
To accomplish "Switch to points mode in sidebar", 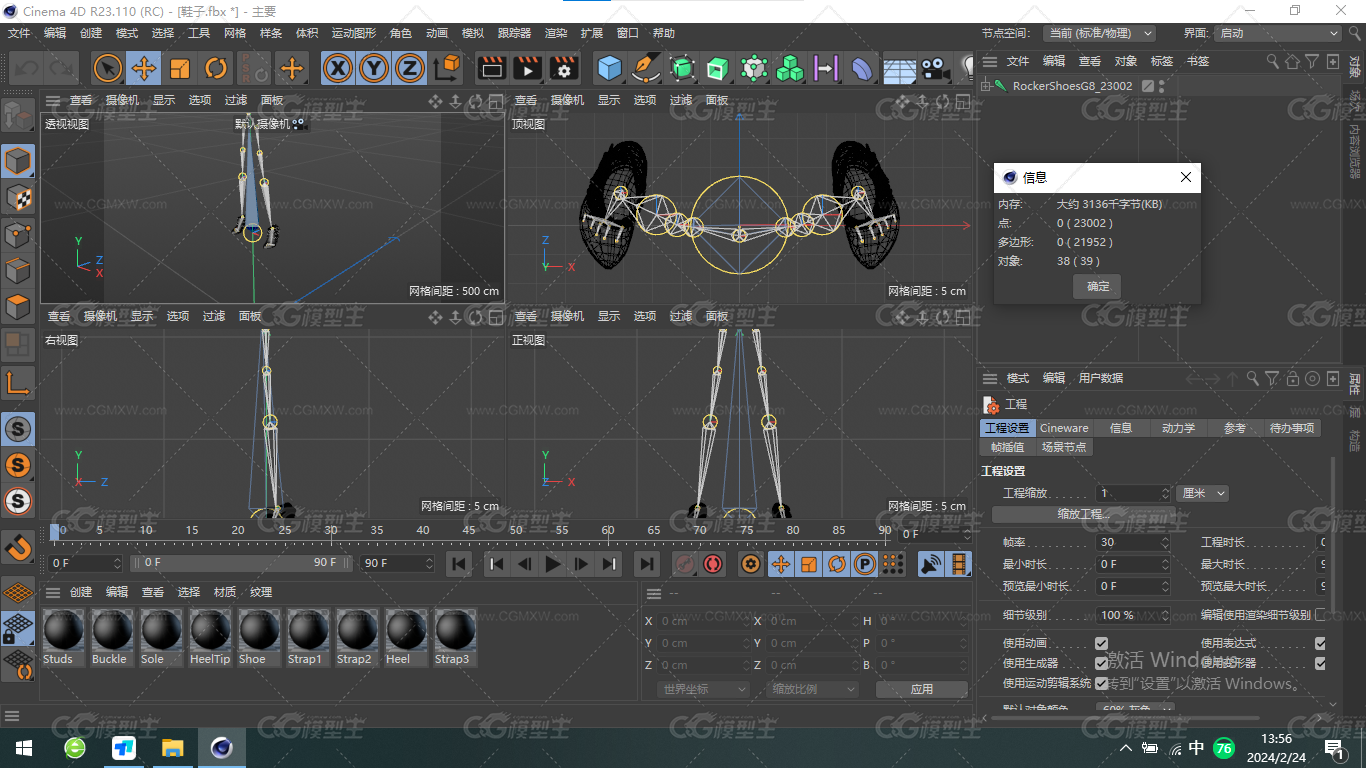I will point(18,235).
